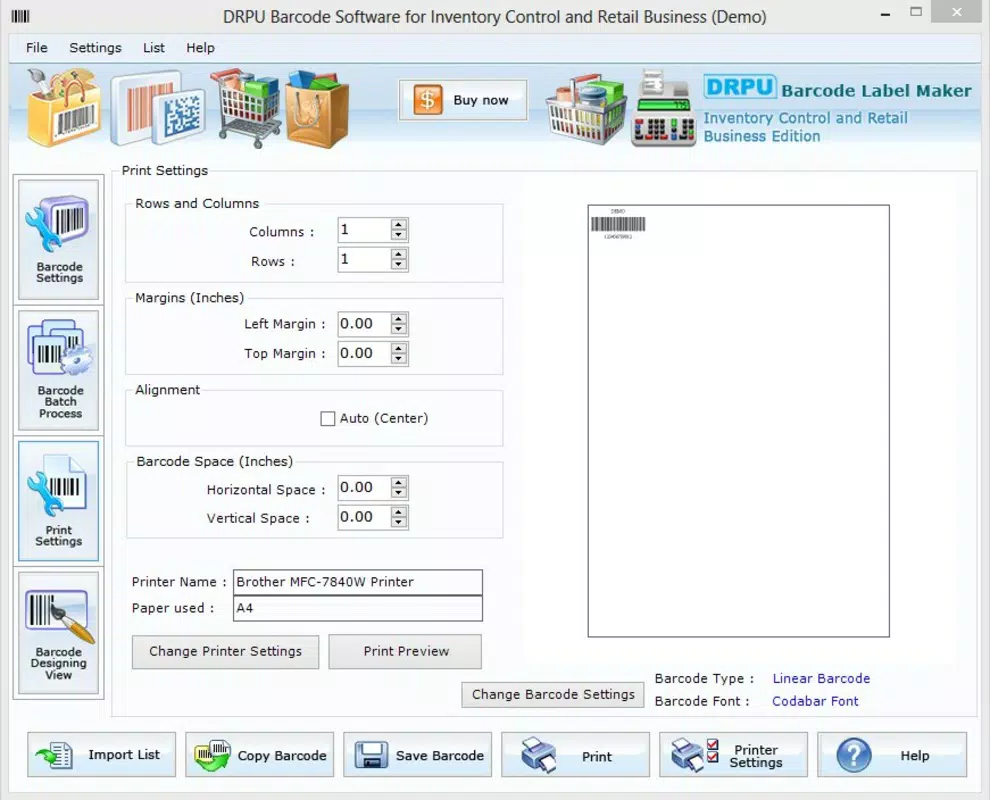Open Barcode Batch Process panel
This screenshot has height=800, width=990.
59,370
